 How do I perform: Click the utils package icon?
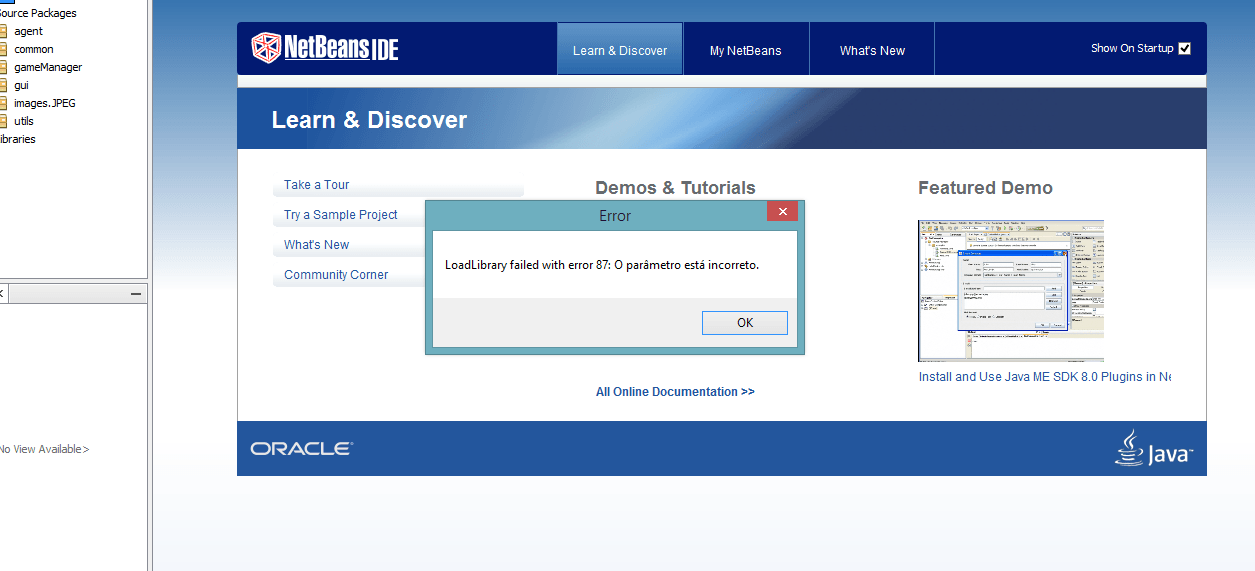click(3, 121)
